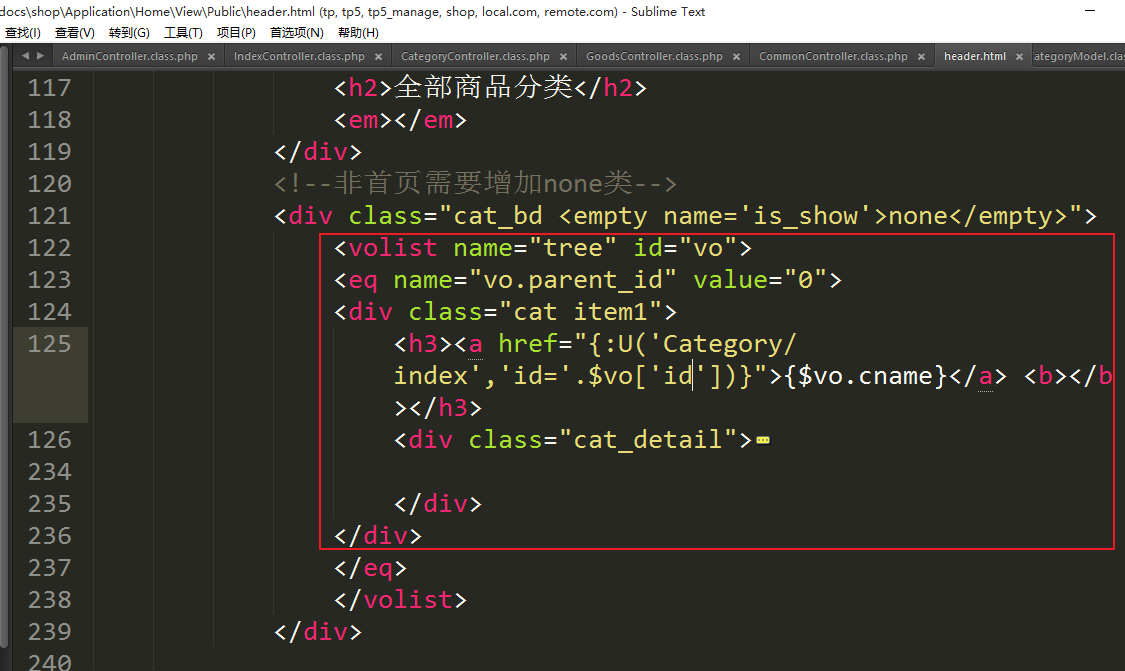The height and width of the screenshot is (671, 1125).
Task: Close the CategoryController.class.php tab
Action: [x=563, y=57]
